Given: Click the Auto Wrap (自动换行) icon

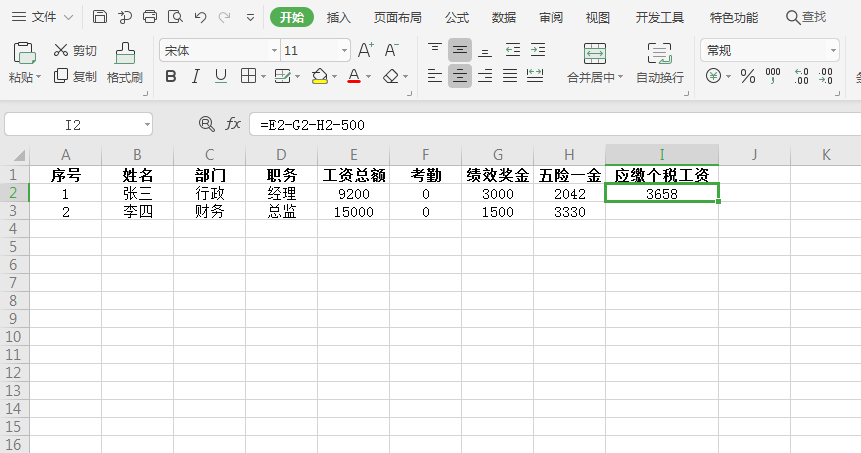Looking at the screenshot, I should click(659, 54).
